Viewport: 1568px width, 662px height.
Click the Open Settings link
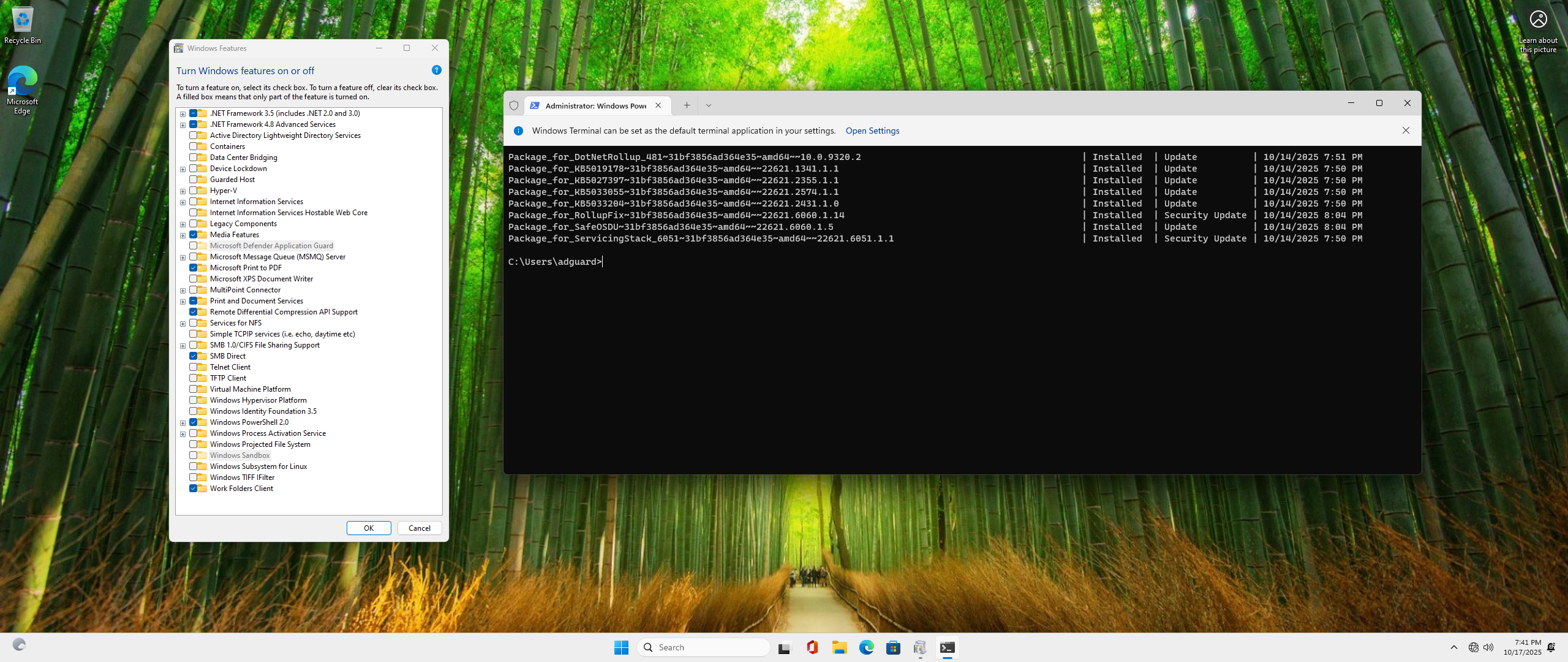click(x=872, y=131)
